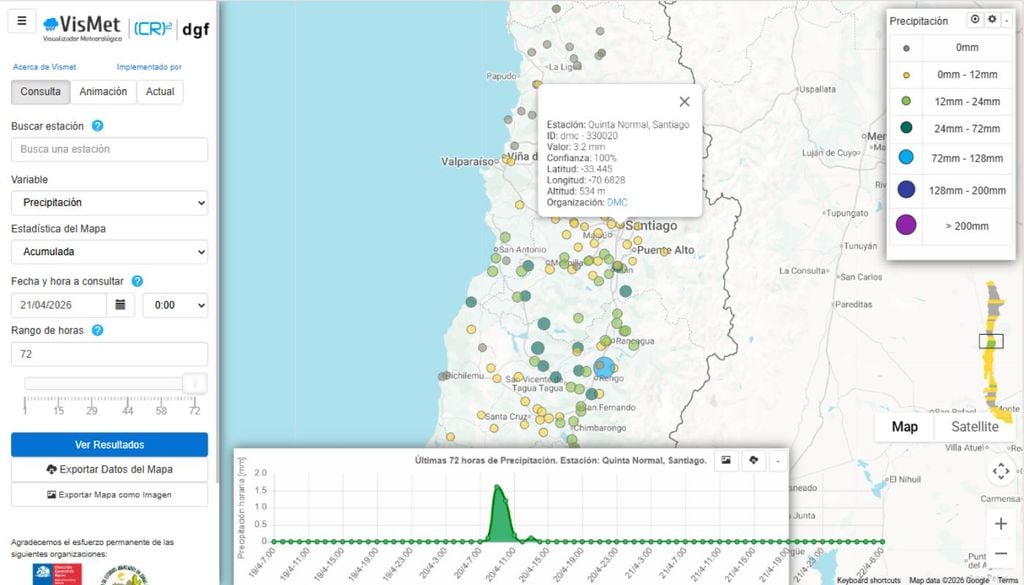Click the hour range slider handle
The height and width of the screenshot is (585, 1024).
tap(195, 383)
